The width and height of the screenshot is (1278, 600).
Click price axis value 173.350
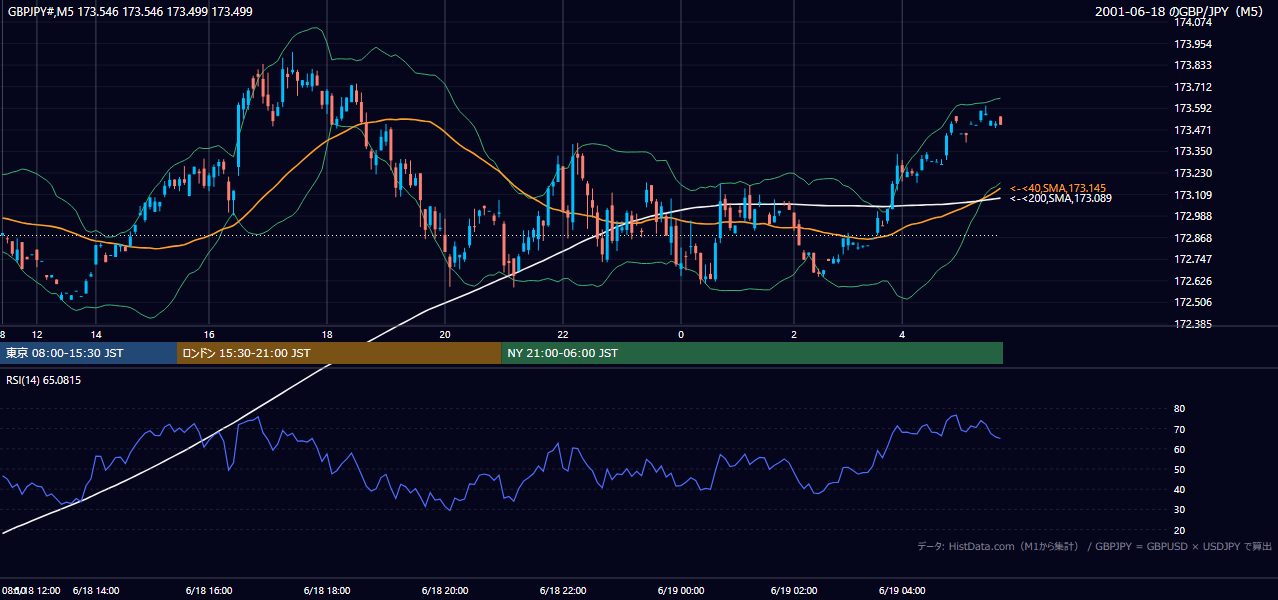click(x=1193, y=151)
